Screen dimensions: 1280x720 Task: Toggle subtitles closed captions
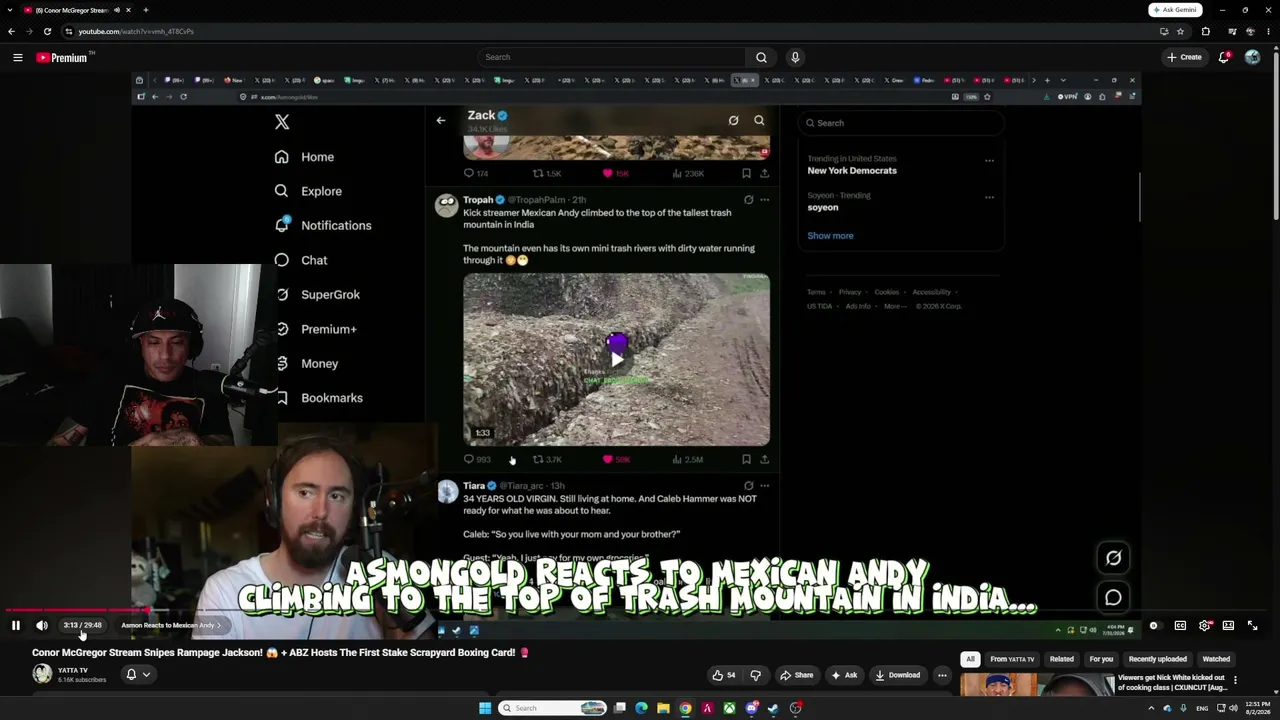click(1180, 625)
